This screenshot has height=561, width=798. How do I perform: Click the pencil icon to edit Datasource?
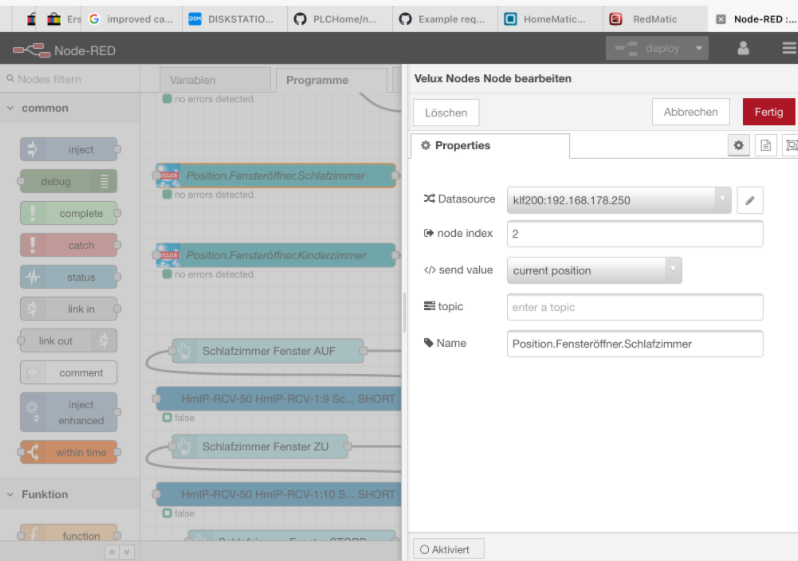pos(750,200)
